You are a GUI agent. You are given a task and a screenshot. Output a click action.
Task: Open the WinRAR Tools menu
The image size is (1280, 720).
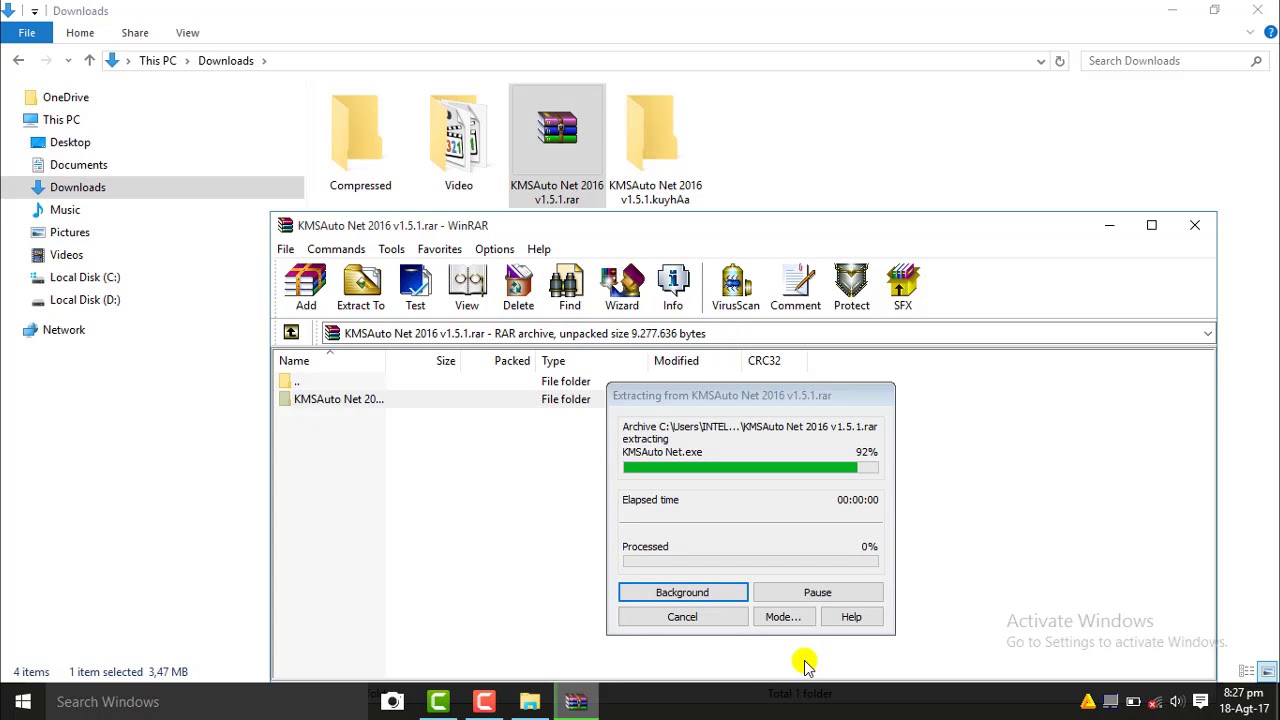[391, 249]
